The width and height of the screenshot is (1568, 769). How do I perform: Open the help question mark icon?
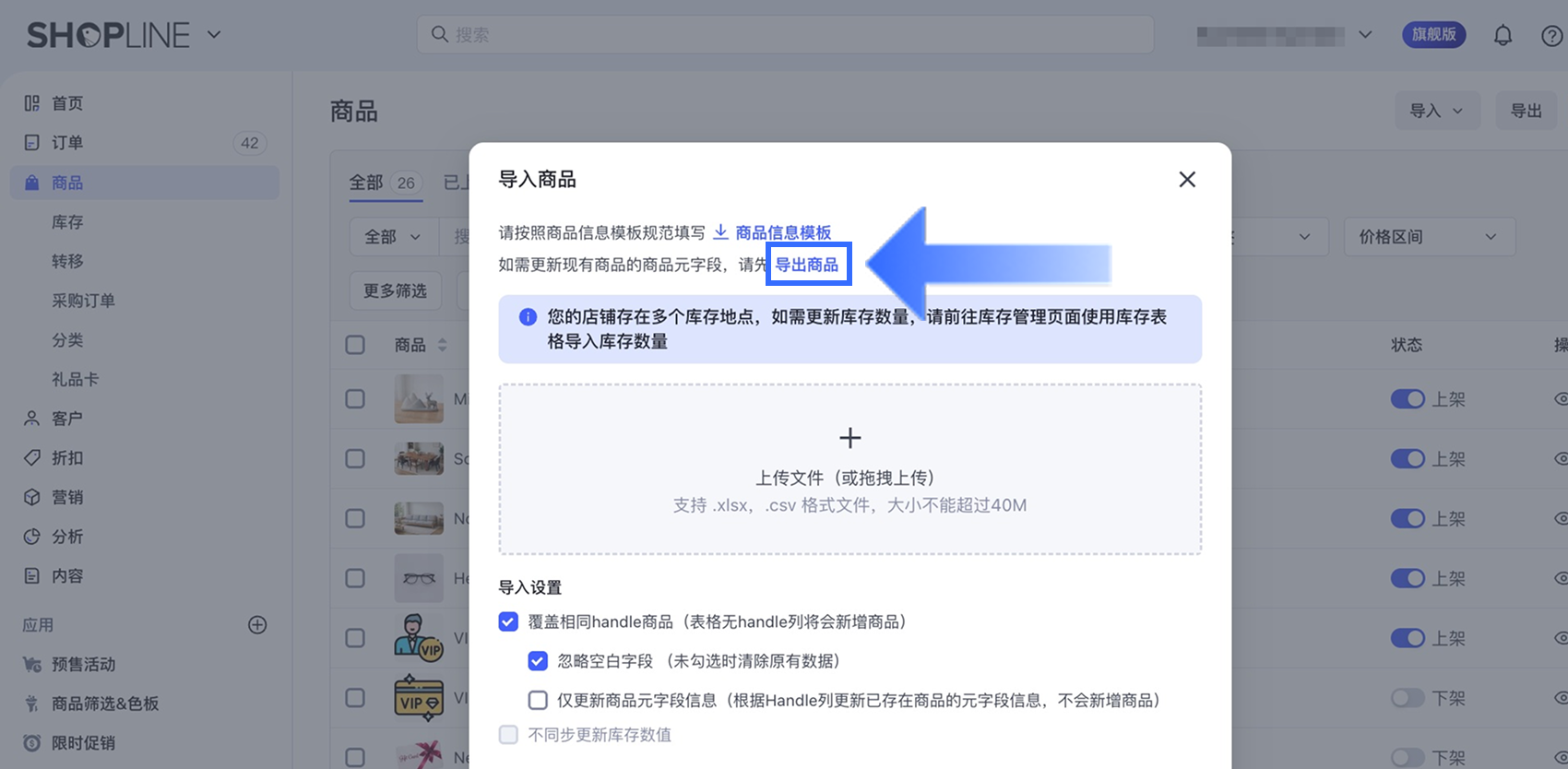pos(1552,36)
